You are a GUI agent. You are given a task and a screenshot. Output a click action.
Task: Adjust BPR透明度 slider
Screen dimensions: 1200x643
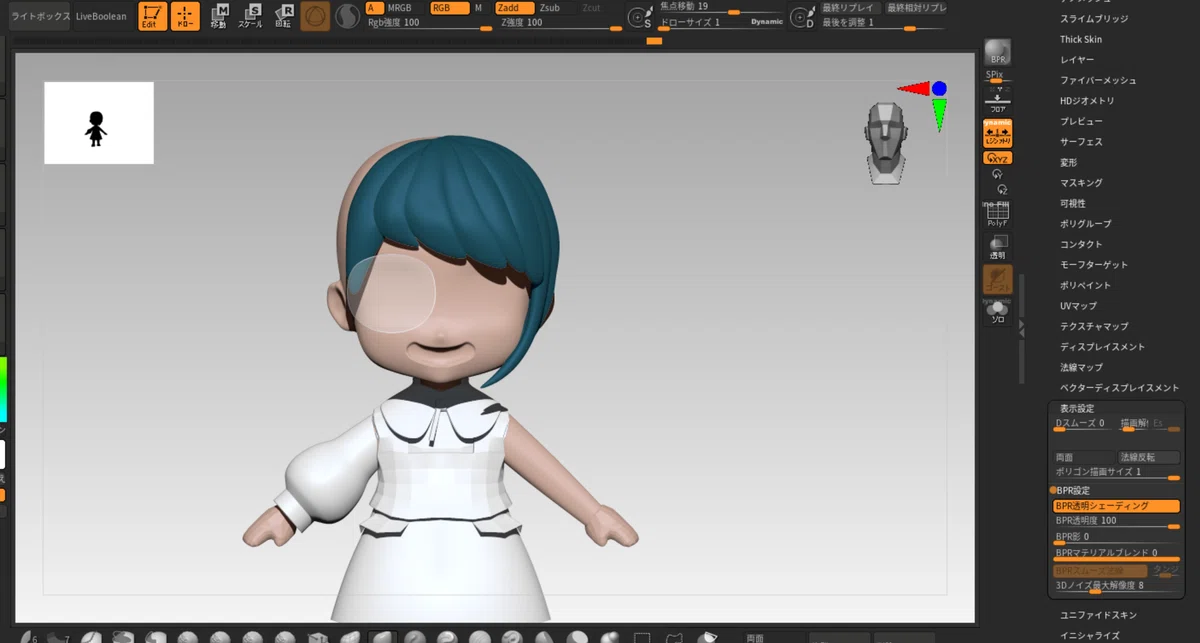click(1117, 522)
